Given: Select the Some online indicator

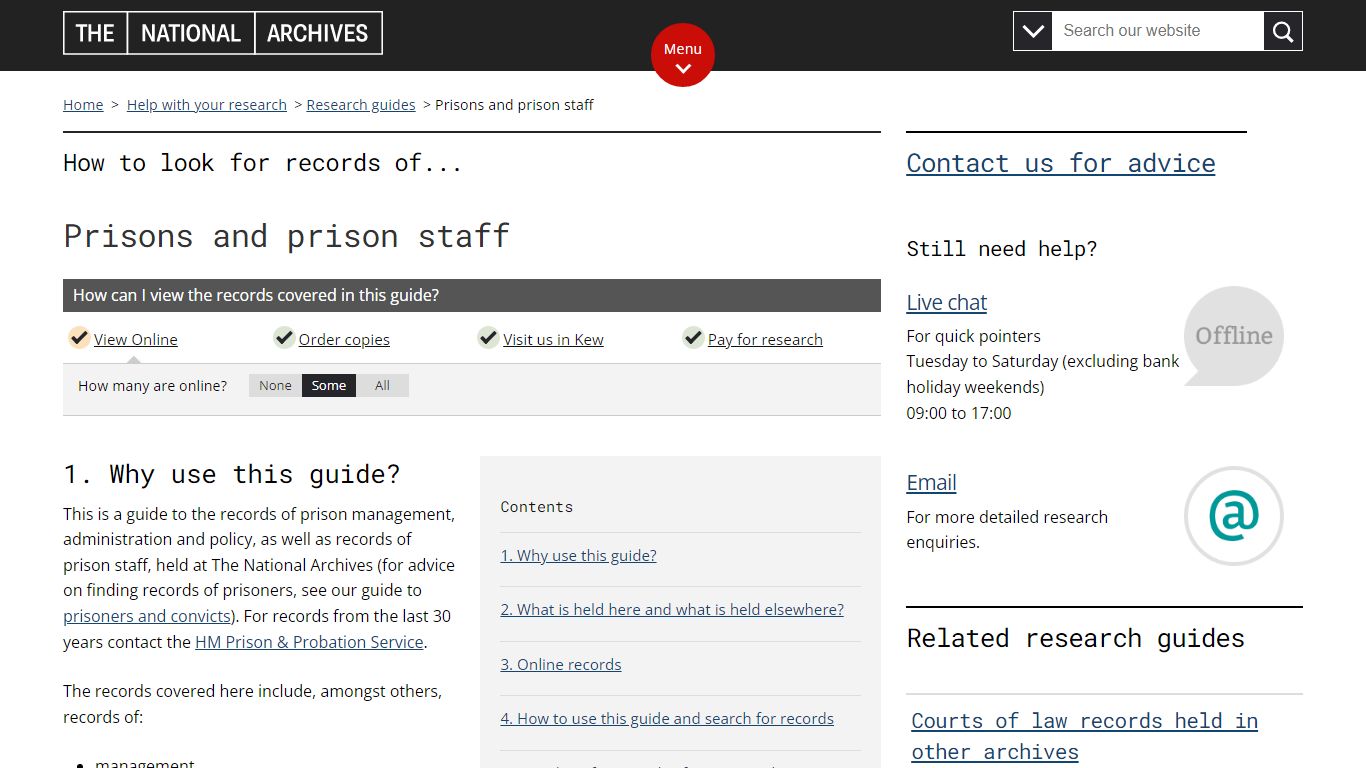Looking at the screenshot, I should 329,386.
